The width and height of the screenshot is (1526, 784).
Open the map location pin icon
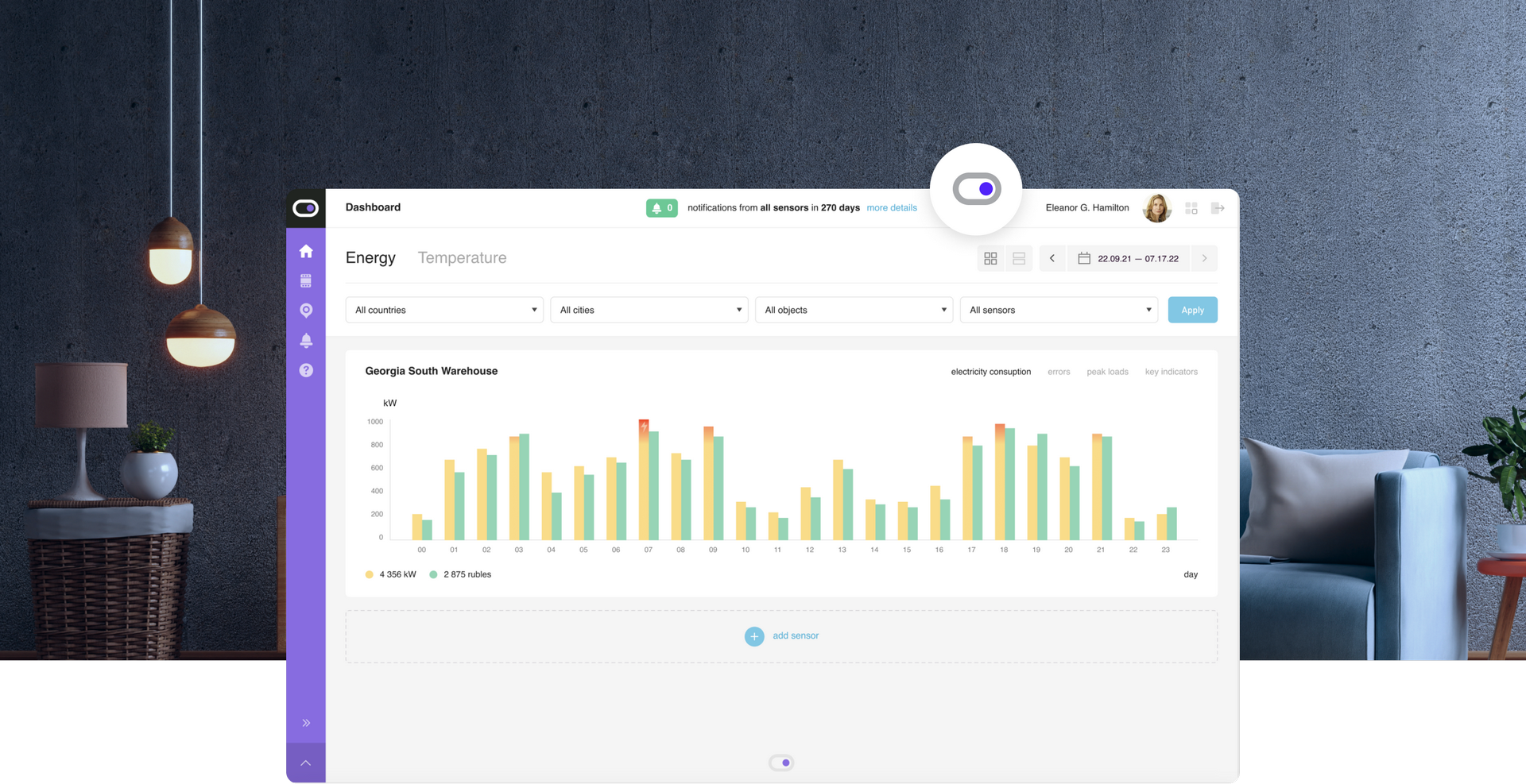click(x=306, y=311)
